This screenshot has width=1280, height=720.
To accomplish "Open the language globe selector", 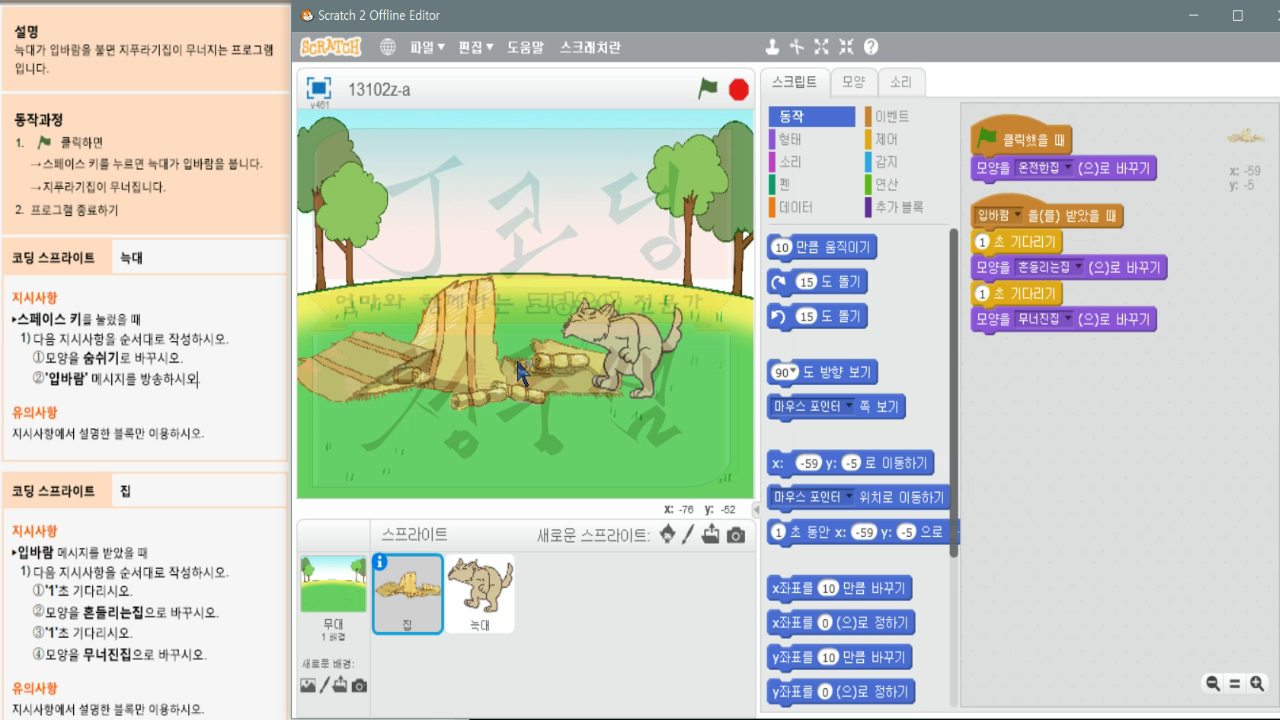I will point(386,46).
